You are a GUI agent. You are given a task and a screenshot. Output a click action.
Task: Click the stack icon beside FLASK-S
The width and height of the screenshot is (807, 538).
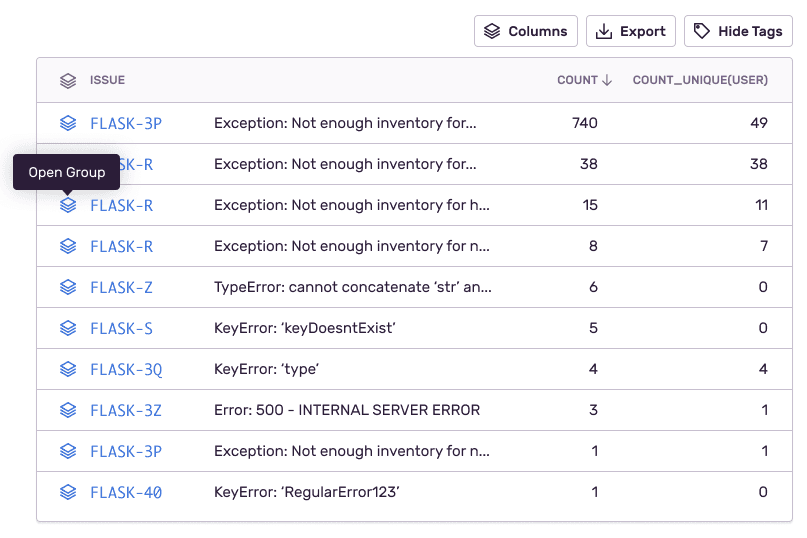tap(68, 328)
